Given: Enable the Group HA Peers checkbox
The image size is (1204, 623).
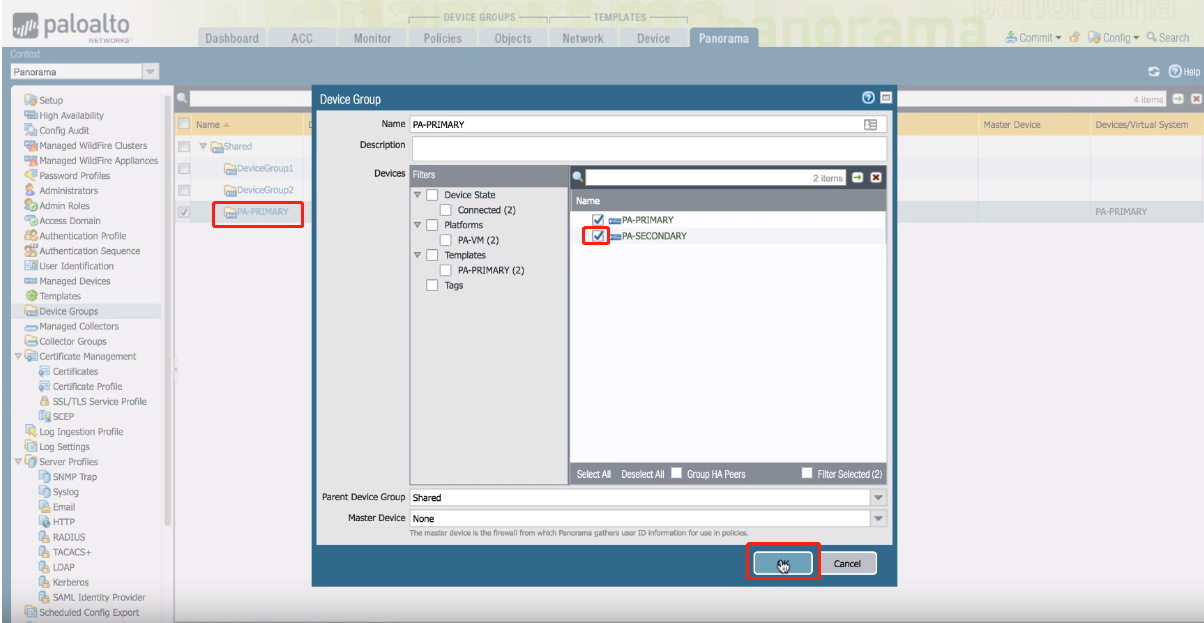Looking at the screenshot, I should (677, 474).
